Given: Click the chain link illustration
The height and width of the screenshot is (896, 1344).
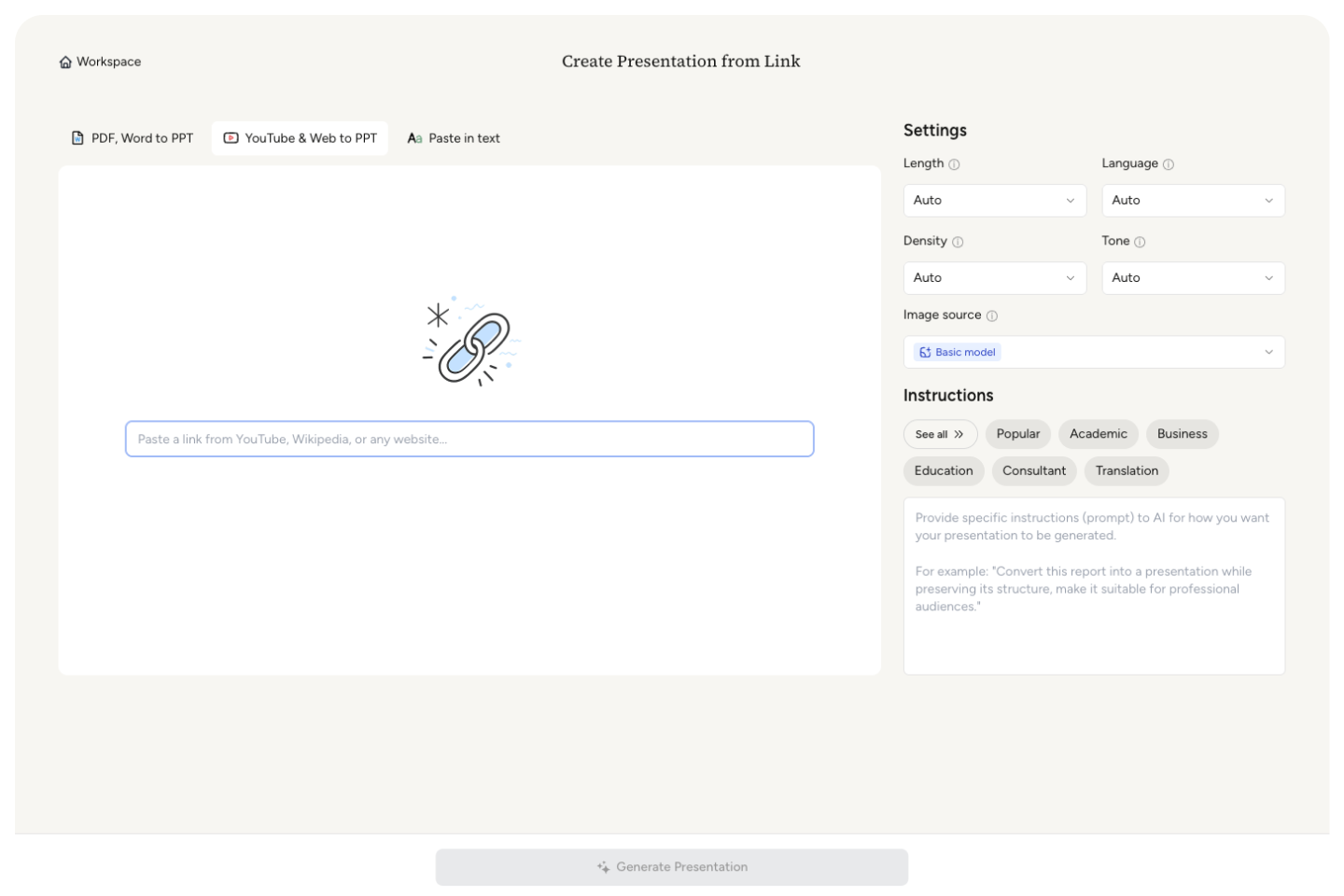Looking at the screenshot, I should [x=470, y=343].
